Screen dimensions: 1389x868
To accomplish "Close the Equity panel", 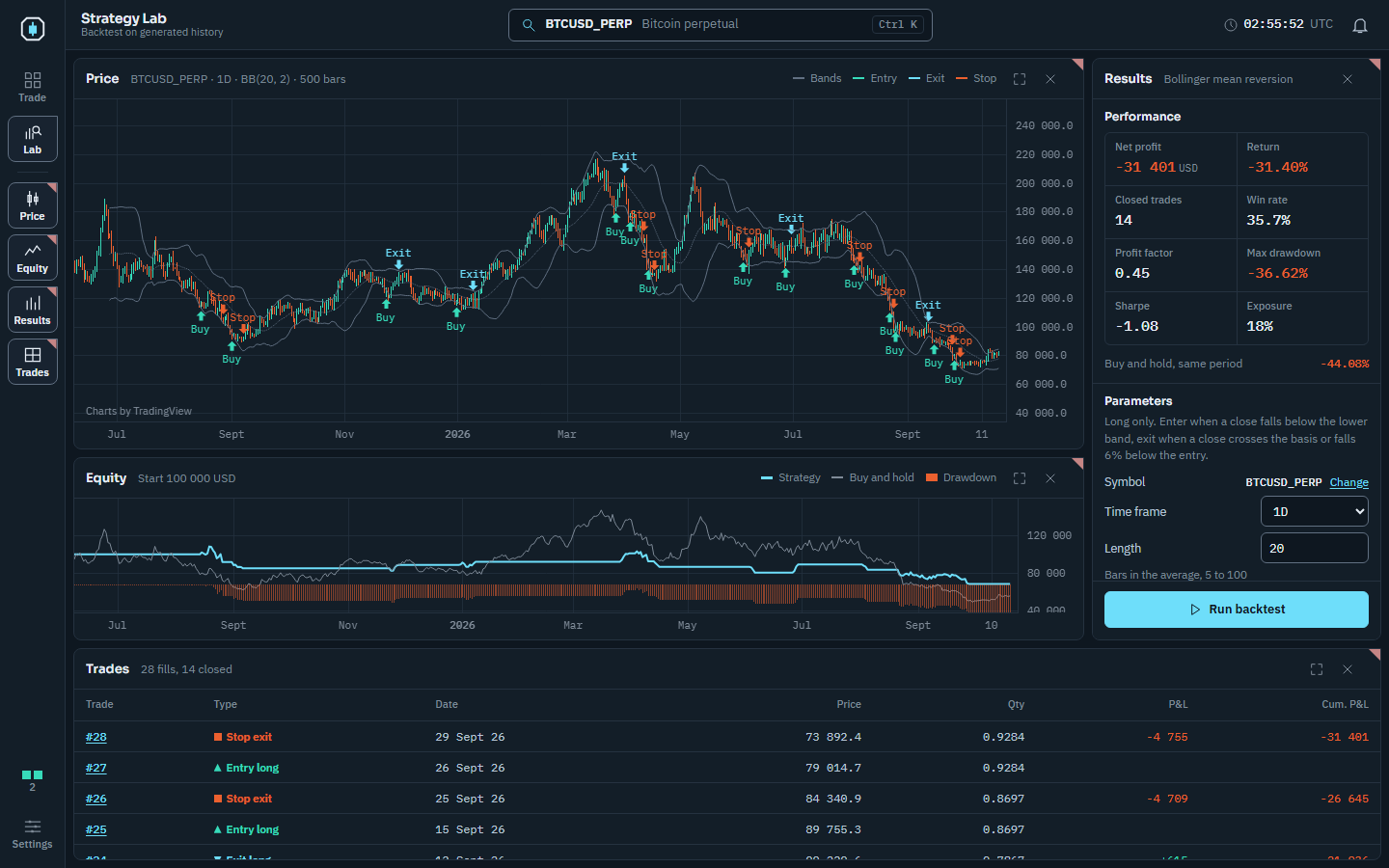I will 1050,478.
